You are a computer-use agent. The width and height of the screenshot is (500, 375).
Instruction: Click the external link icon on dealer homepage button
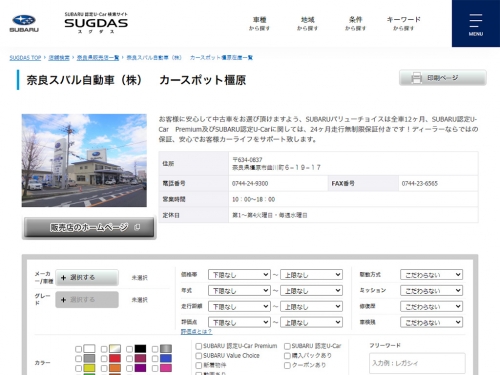[137, 227]
